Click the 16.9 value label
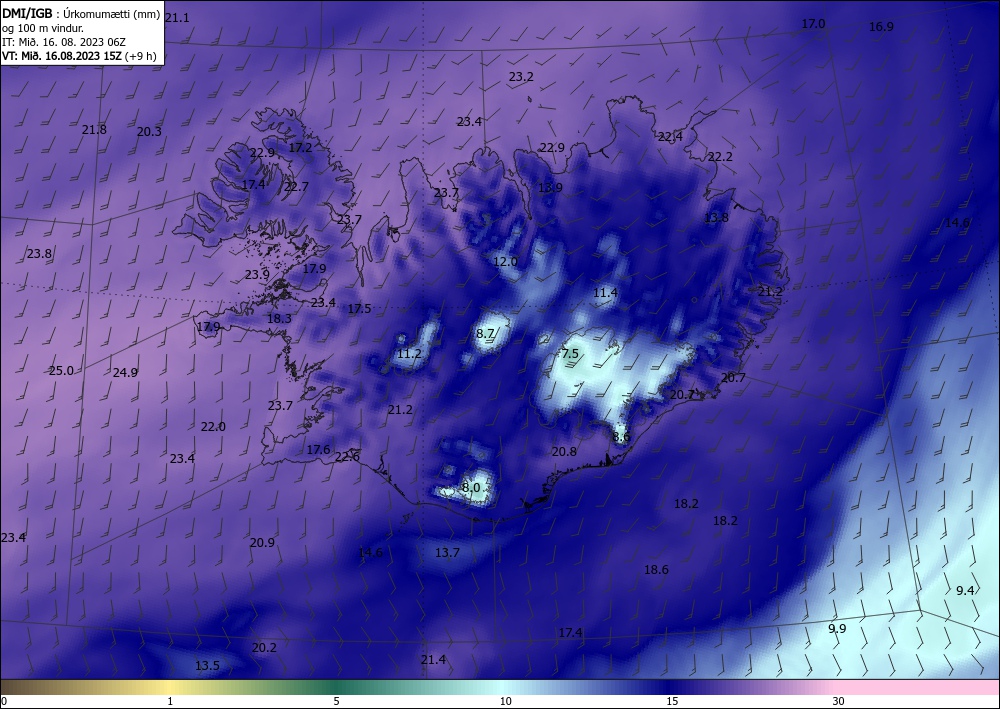This screenshot has height=709, width=1000. [881, 26]
